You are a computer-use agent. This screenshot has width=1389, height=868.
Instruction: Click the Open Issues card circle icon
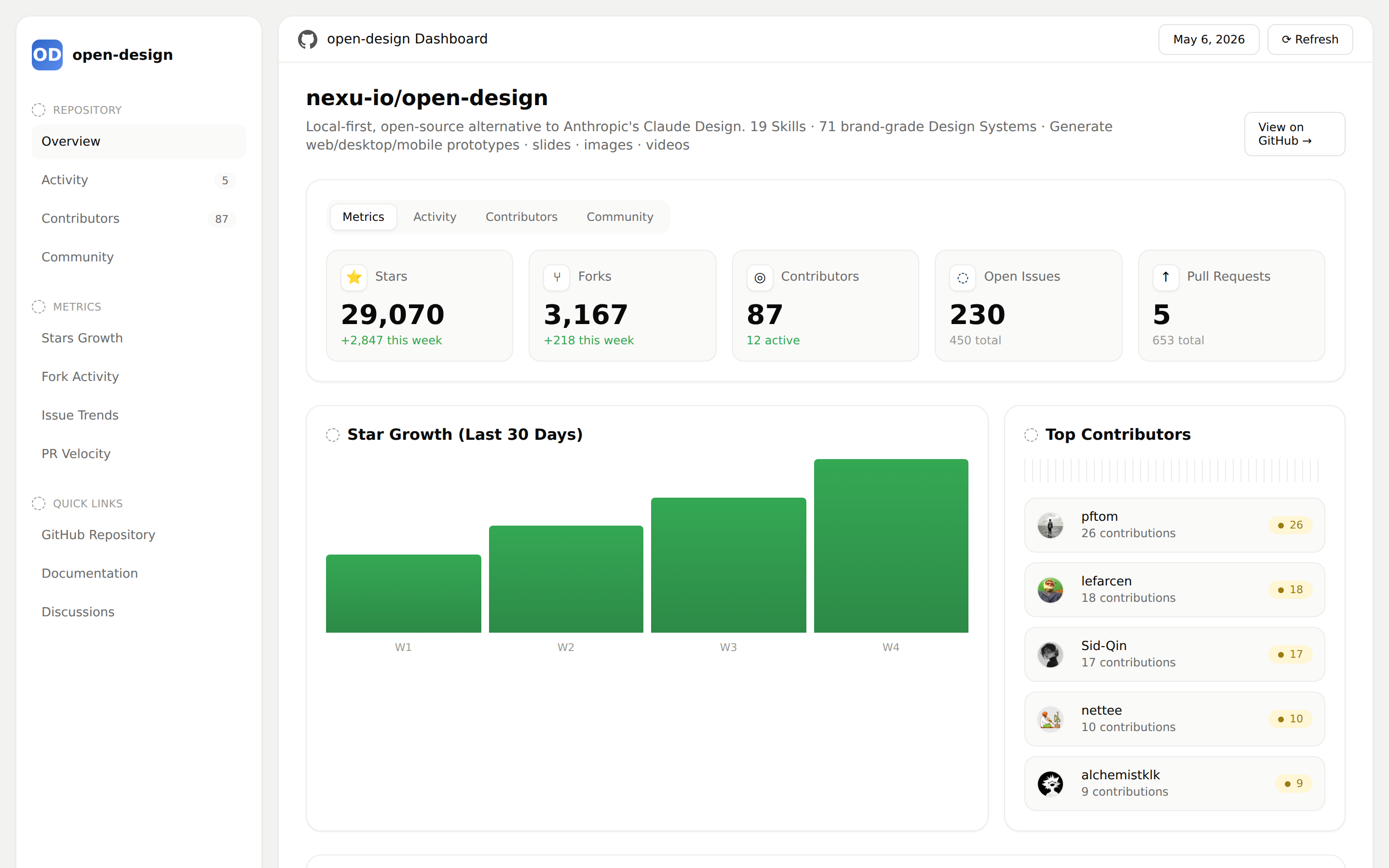pyautogui.click(x=963, y=277)
